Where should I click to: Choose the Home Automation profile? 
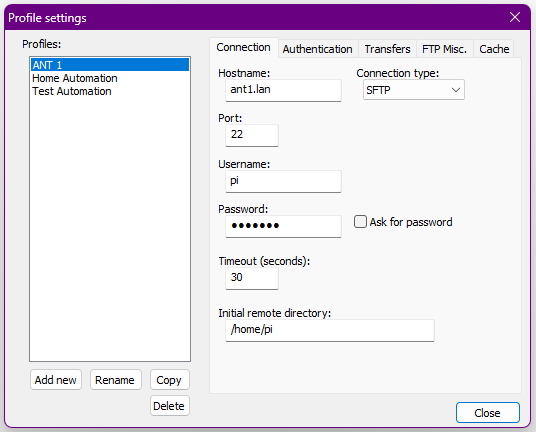pyautogui.click(x=75, y=78)
